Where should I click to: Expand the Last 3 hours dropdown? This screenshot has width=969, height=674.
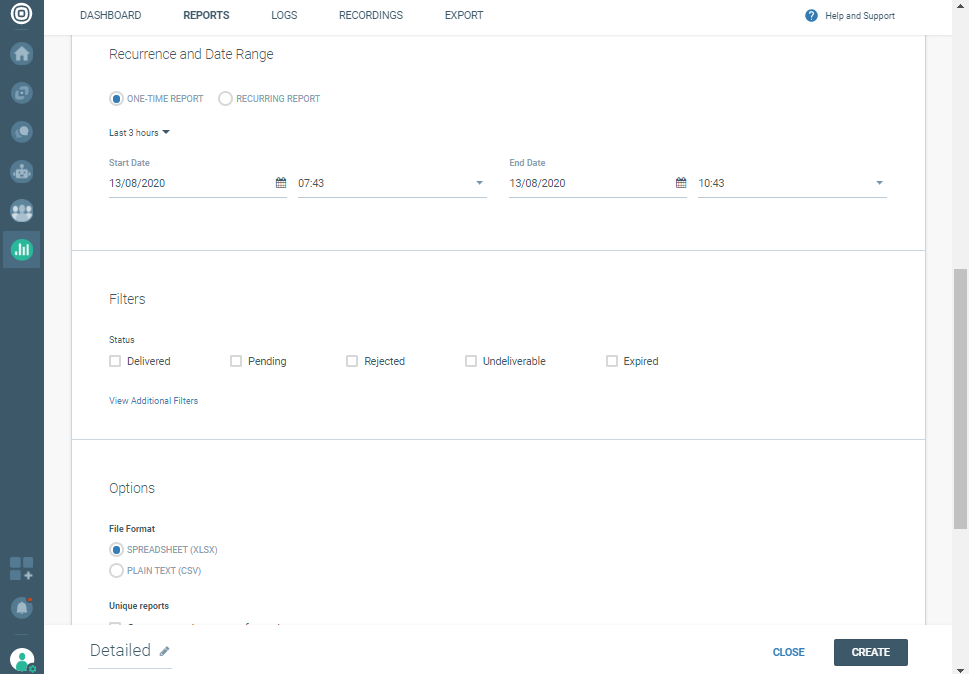pyautogui.click(x=140, y=133)
